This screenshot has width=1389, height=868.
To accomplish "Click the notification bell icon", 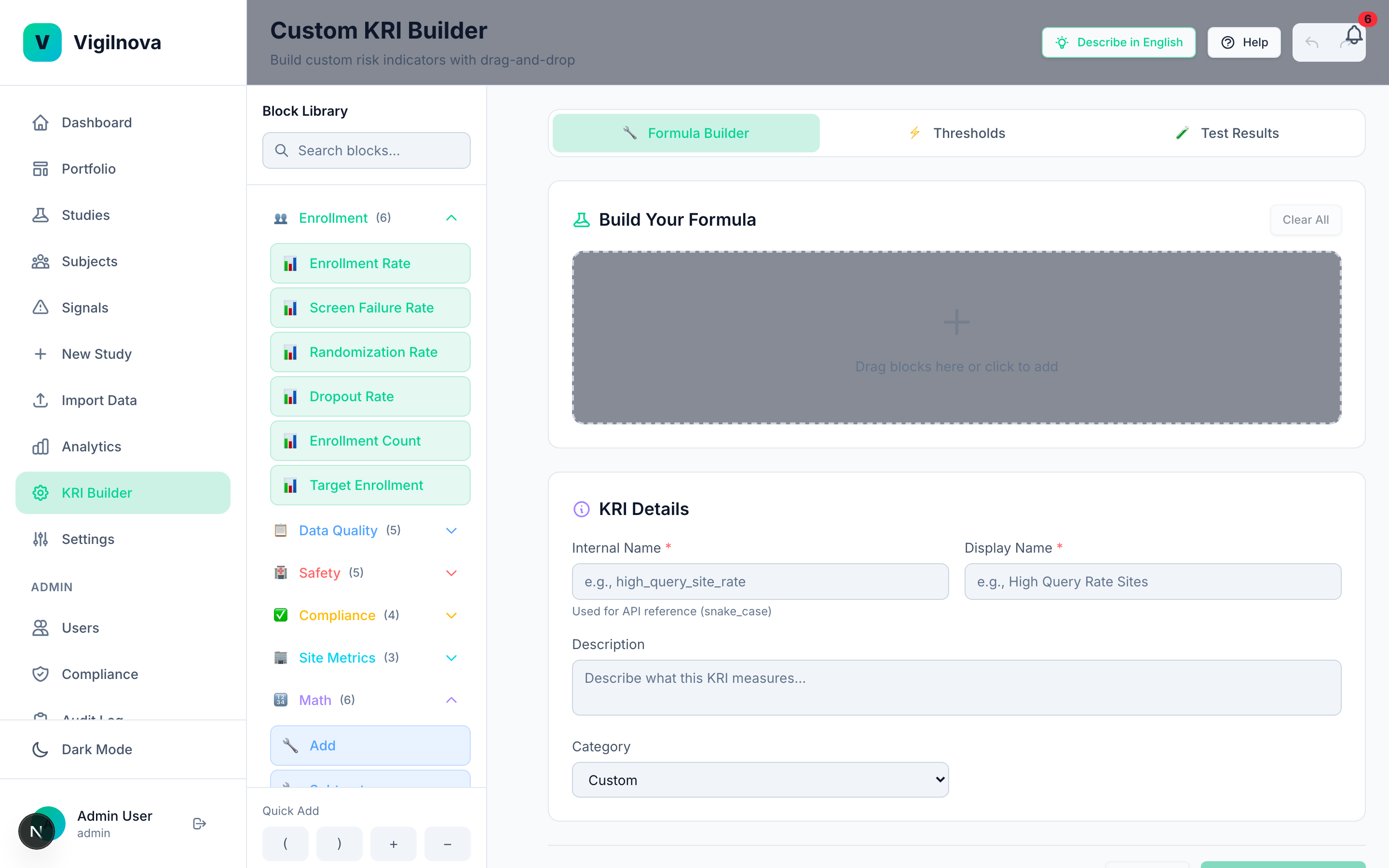I will (1353, 36).
